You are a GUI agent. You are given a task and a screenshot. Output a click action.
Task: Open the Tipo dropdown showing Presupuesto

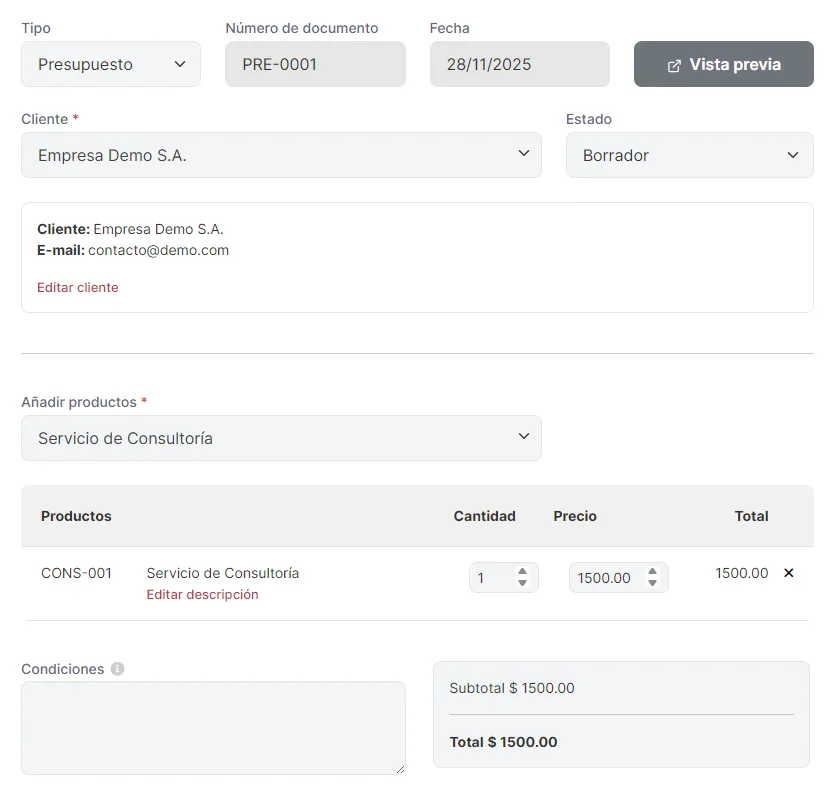click(110, 64)
